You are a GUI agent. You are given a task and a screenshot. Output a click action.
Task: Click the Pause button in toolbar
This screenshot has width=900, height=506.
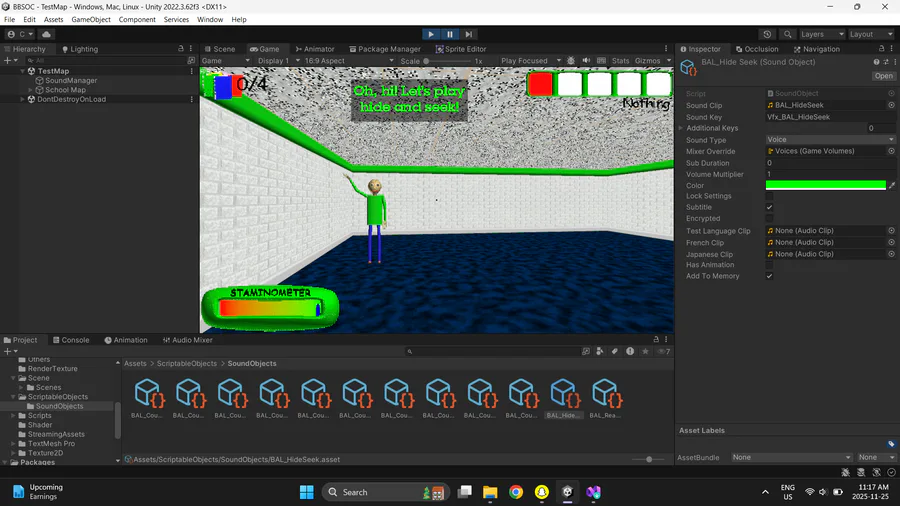pos(449,34)
